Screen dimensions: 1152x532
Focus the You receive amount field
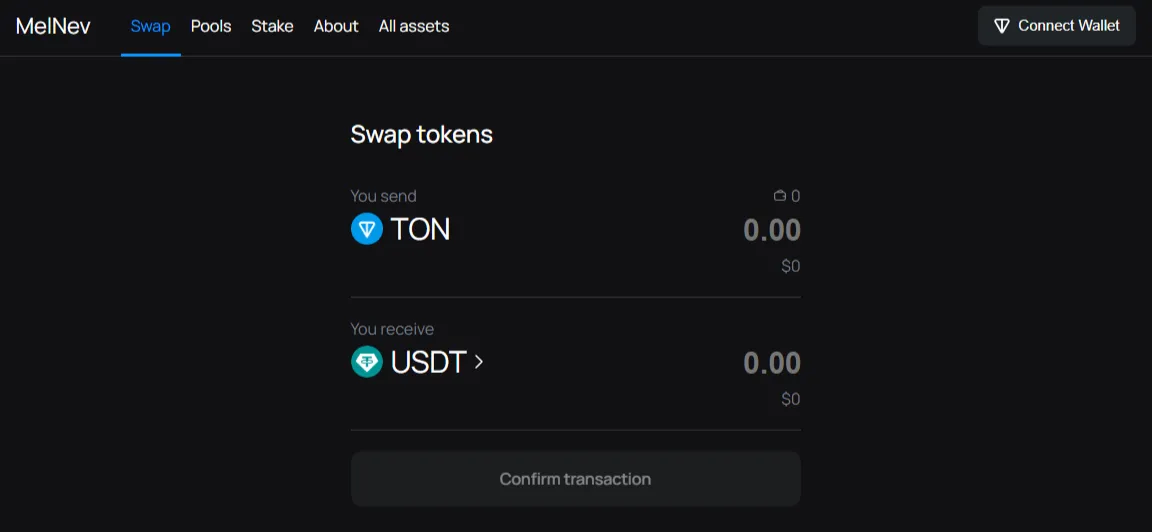pyautogui.click(x=771, y=363)
